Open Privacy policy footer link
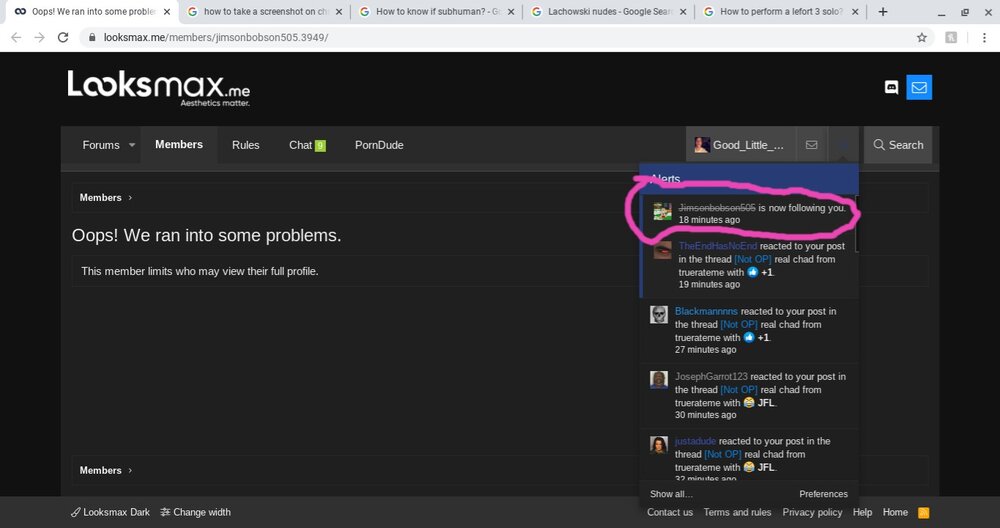The width and height of the screenshot is (1000, 528). (x=812, y=512)
